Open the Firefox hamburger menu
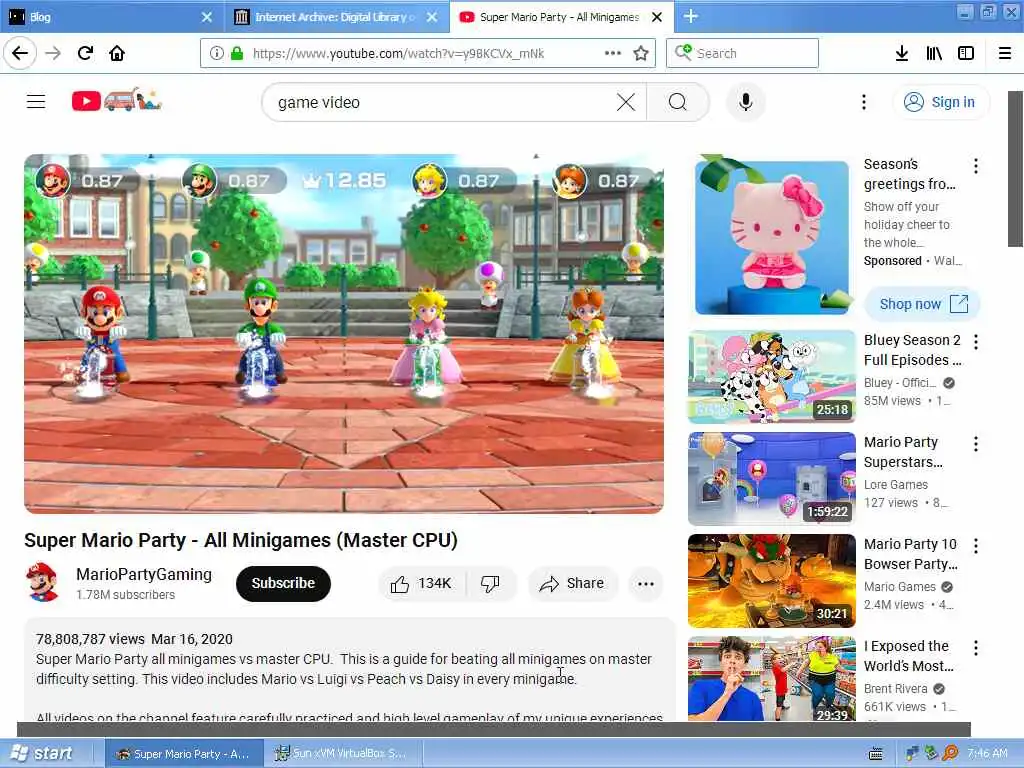 click(1005, 53)
